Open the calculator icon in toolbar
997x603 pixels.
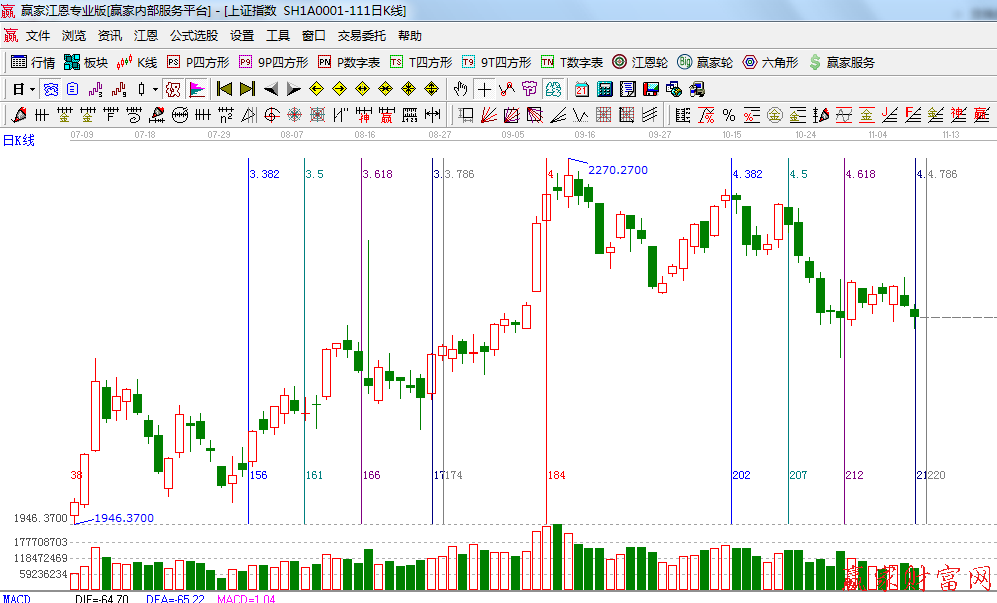pos(604,89)
